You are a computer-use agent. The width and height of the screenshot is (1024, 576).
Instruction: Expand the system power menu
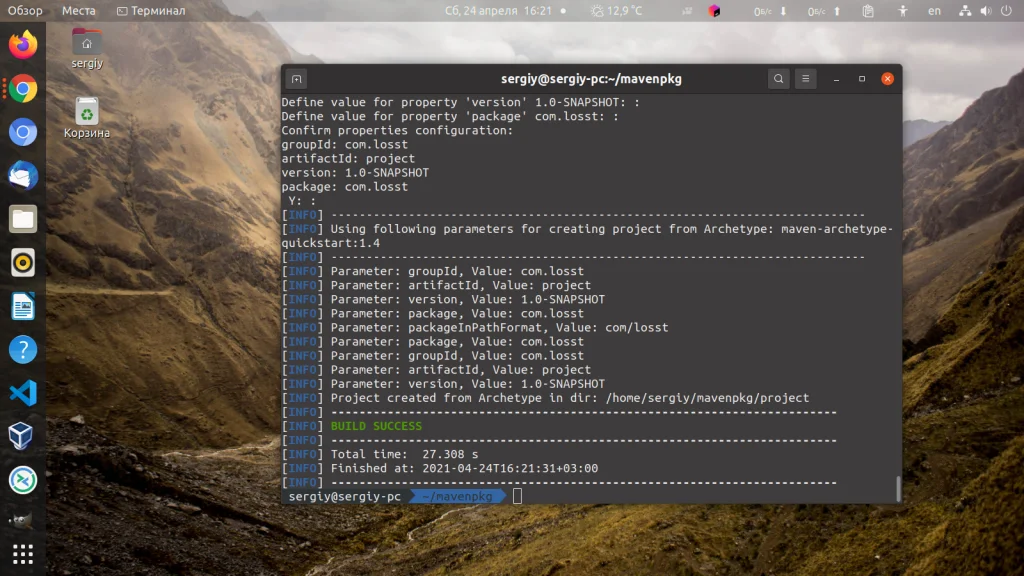[x=1006, y=11]
